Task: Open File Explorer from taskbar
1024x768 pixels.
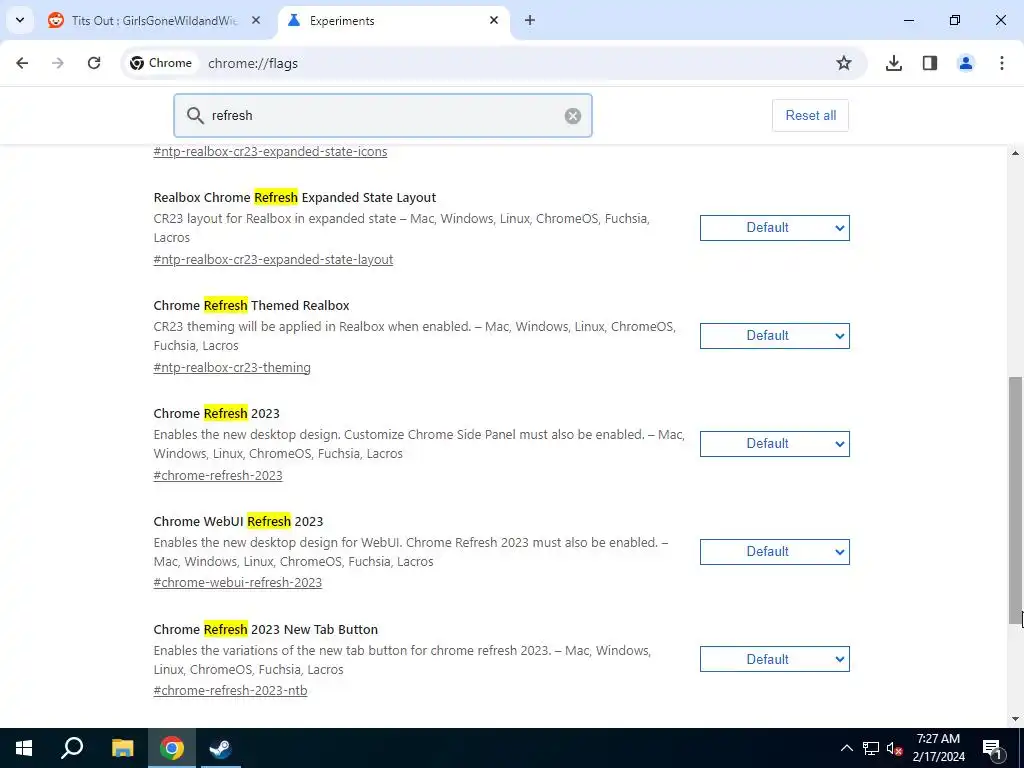Action: (x=122, y=748)
